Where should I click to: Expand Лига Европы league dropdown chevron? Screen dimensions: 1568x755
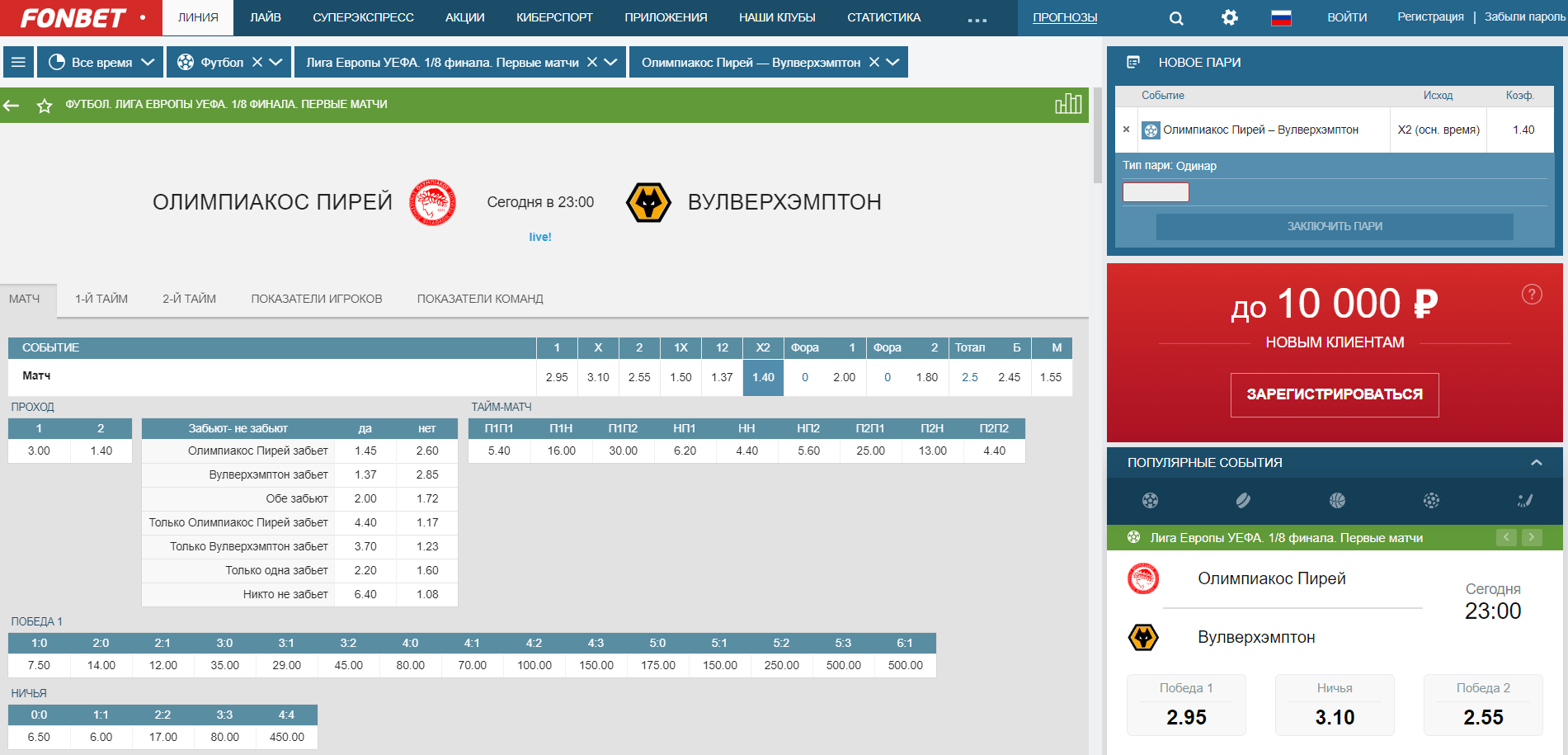point(611,62)
